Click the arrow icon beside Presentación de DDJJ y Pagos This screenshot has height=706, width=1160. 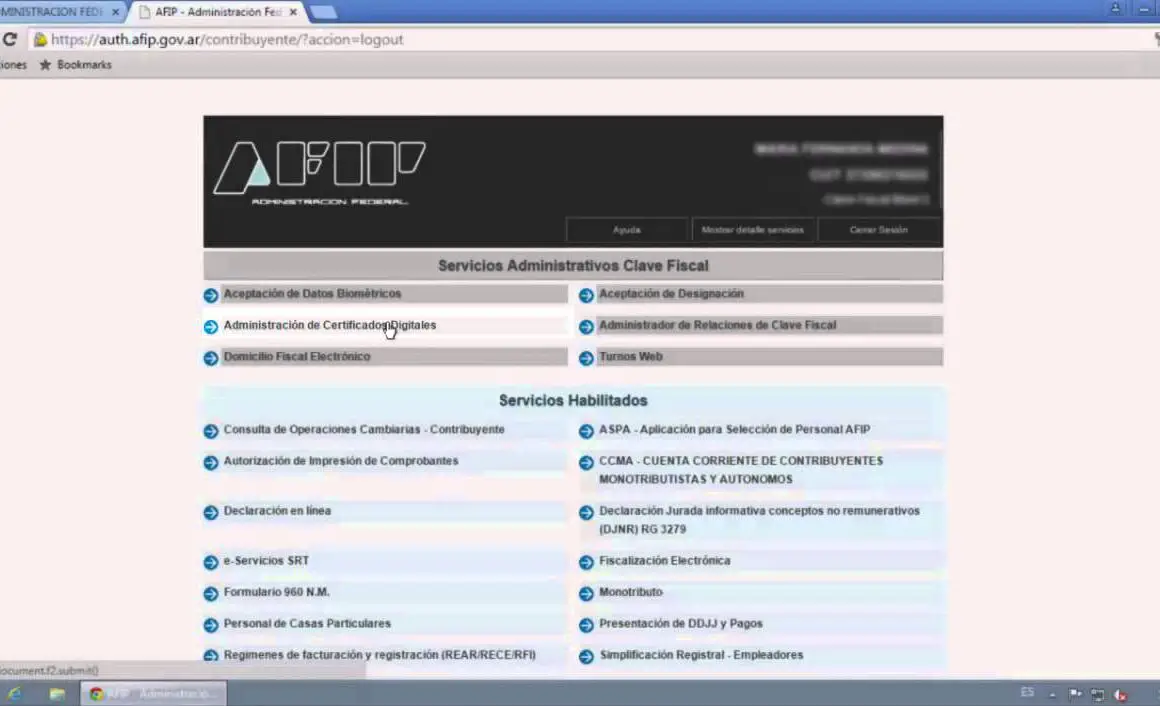tap(587, 625)
